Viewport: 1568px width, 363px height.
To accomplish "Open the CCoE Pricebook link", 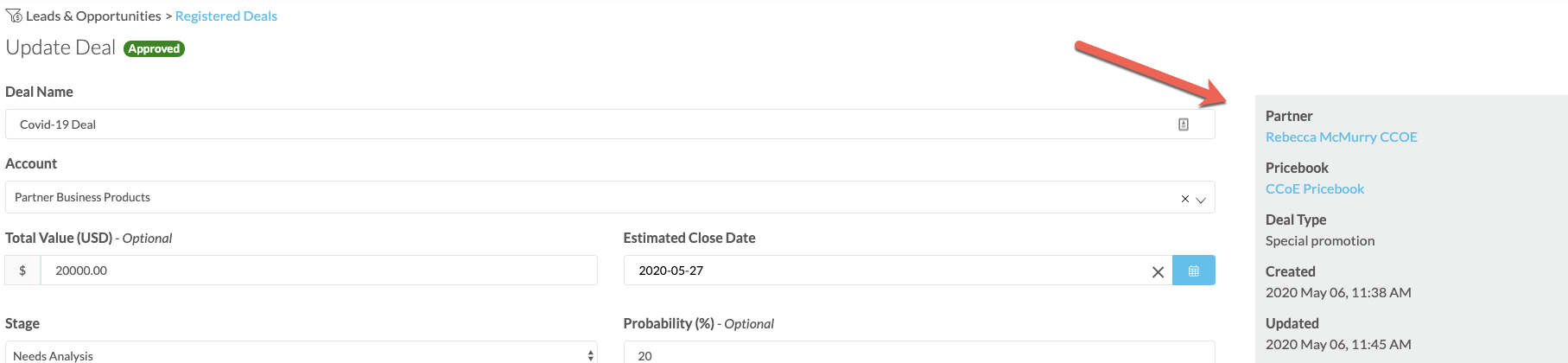I will (x=1314, y=188).
